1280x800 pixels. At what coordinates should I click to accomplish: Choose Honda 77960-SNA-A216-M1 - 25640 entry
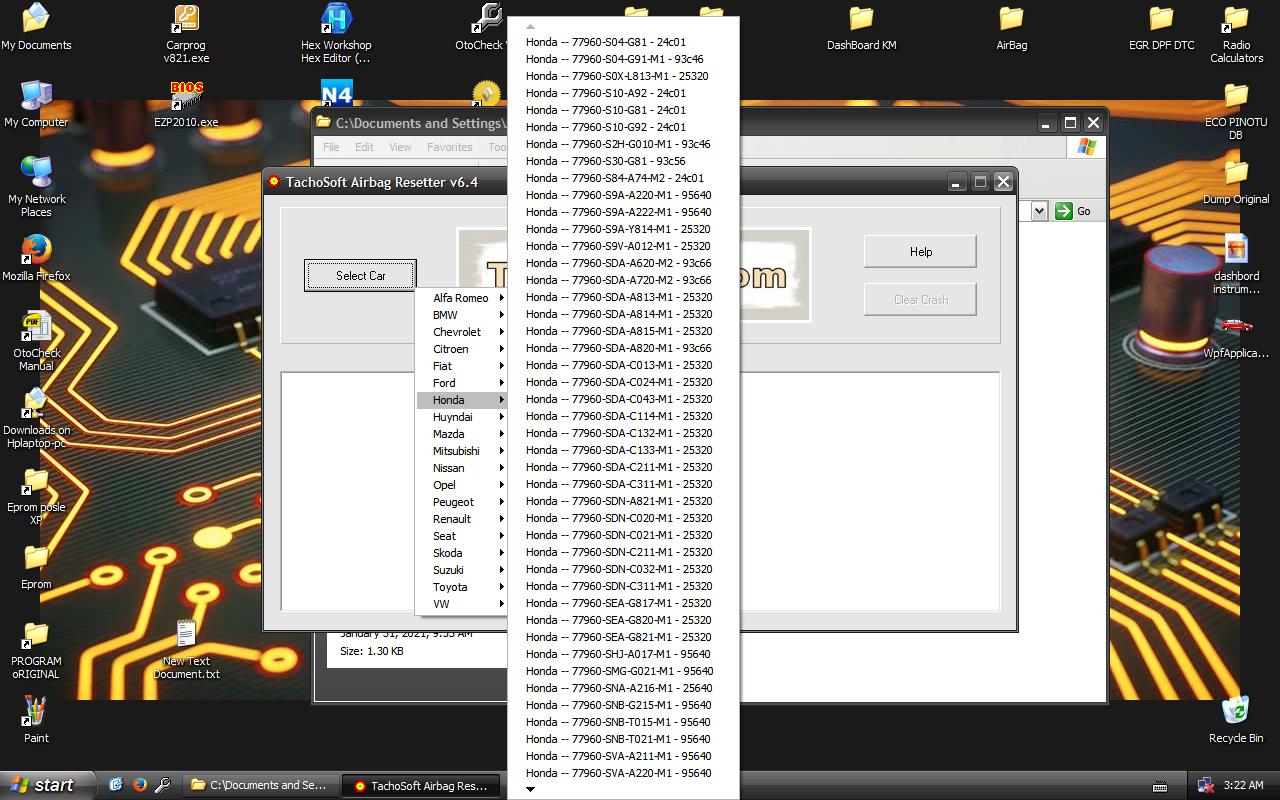click(619, 688)
